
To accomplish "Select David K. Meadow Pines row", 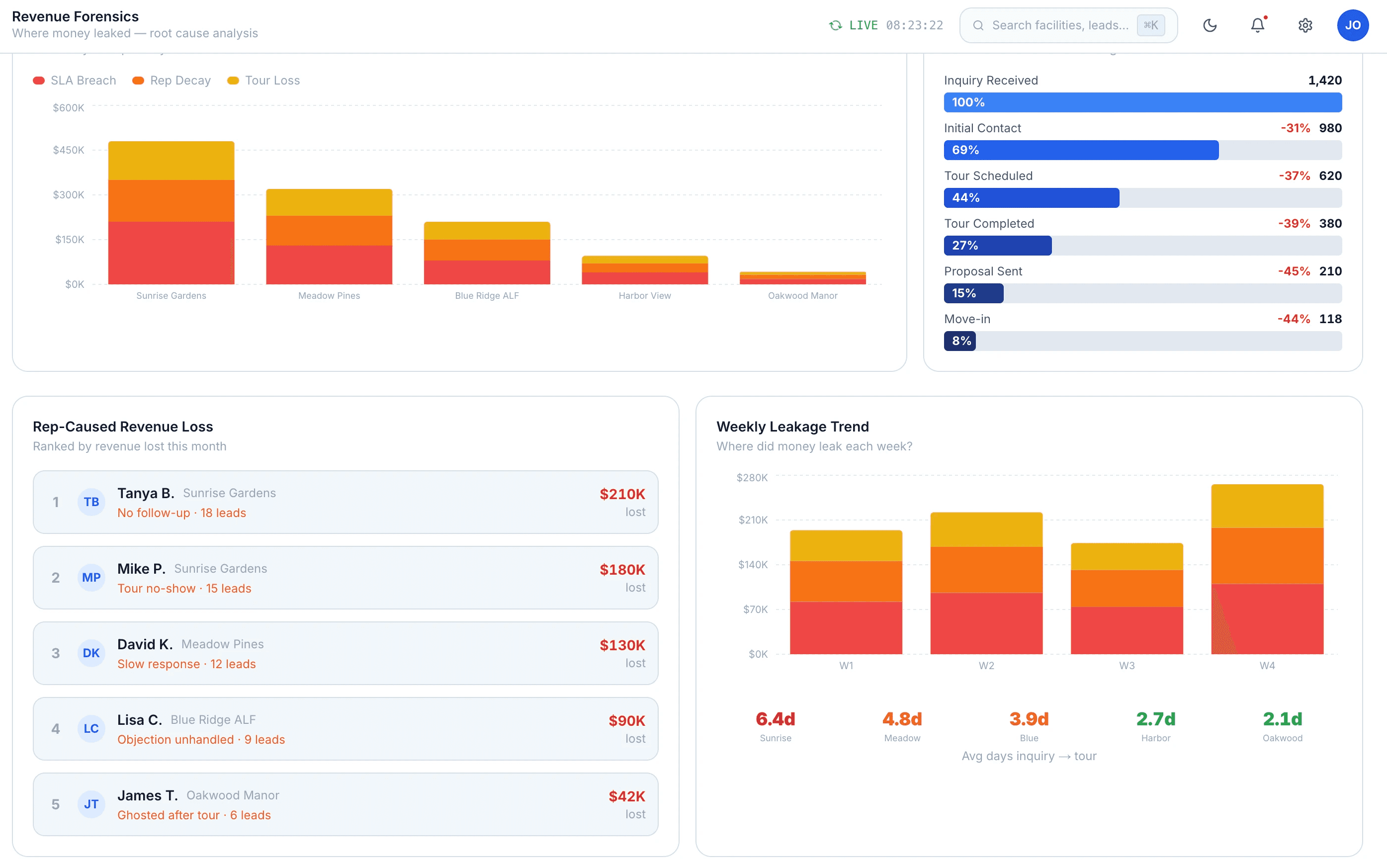I will click(345, 653).
